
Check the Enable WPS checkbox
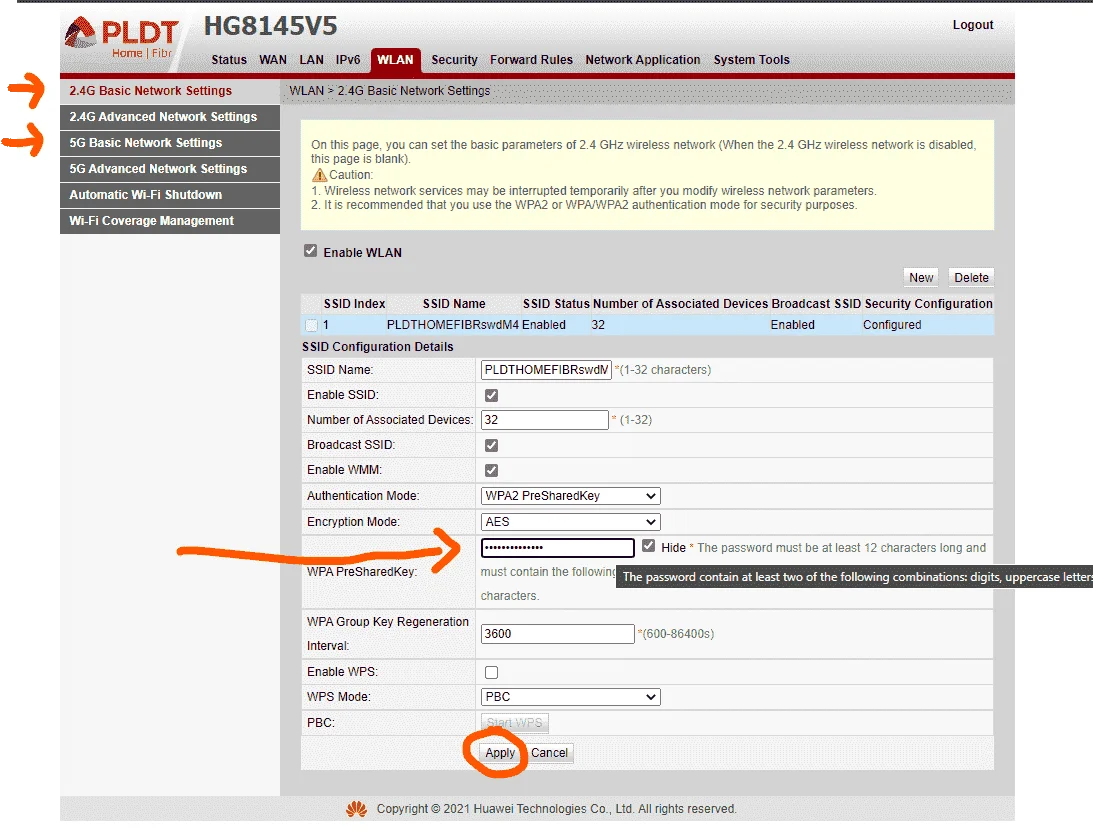[491, 673]
